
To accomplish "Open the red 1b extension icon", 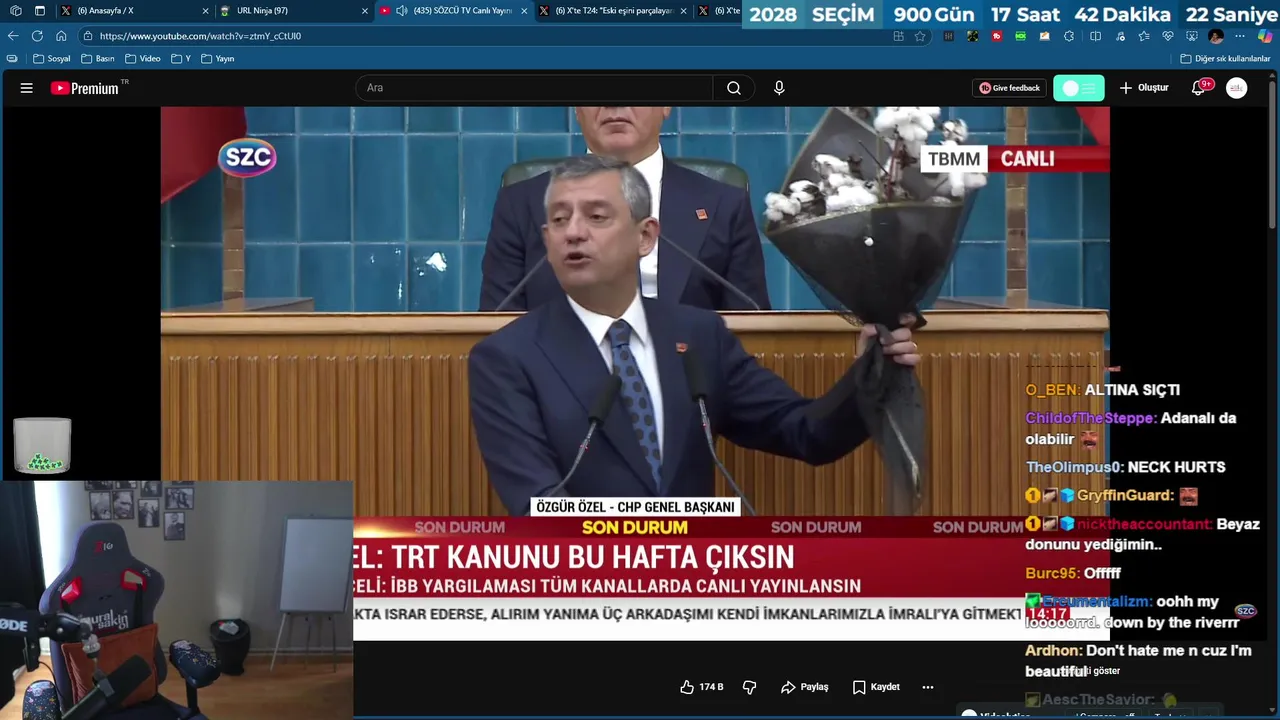I will [x=996, y=36].
